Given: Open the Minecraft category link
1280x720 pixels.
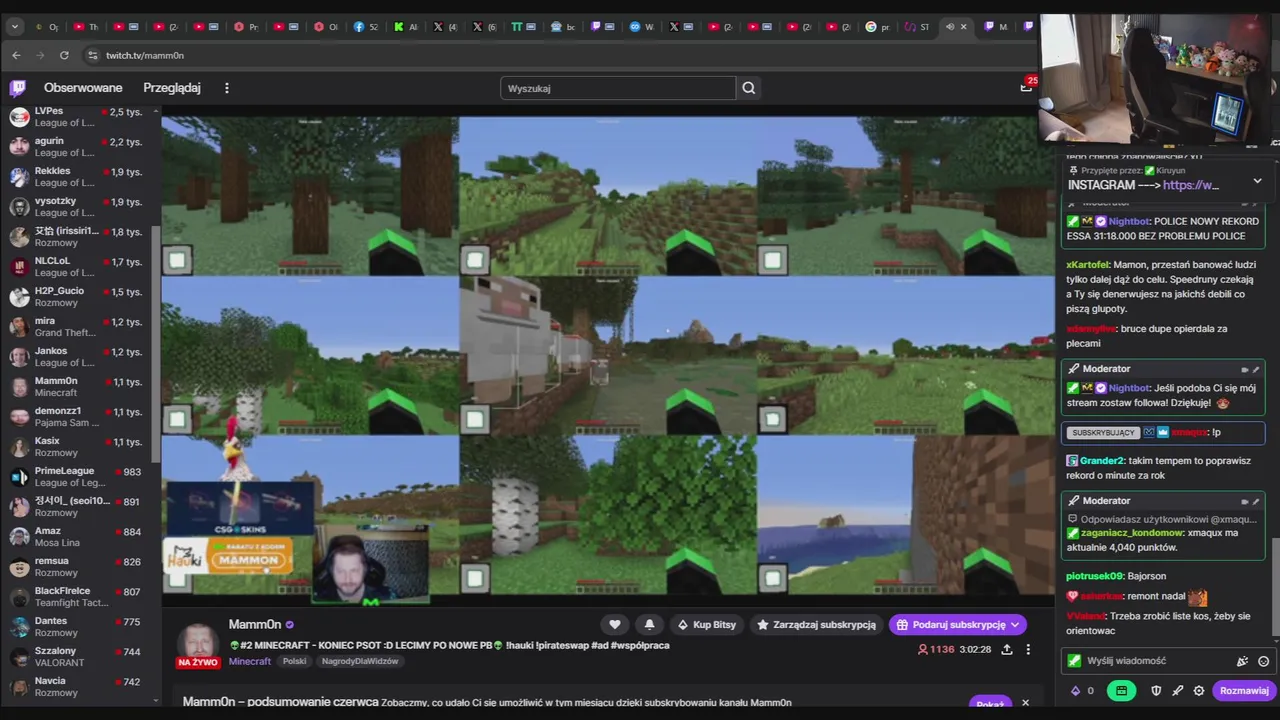Looking at the screenshot, I should [x=250, y=662].
